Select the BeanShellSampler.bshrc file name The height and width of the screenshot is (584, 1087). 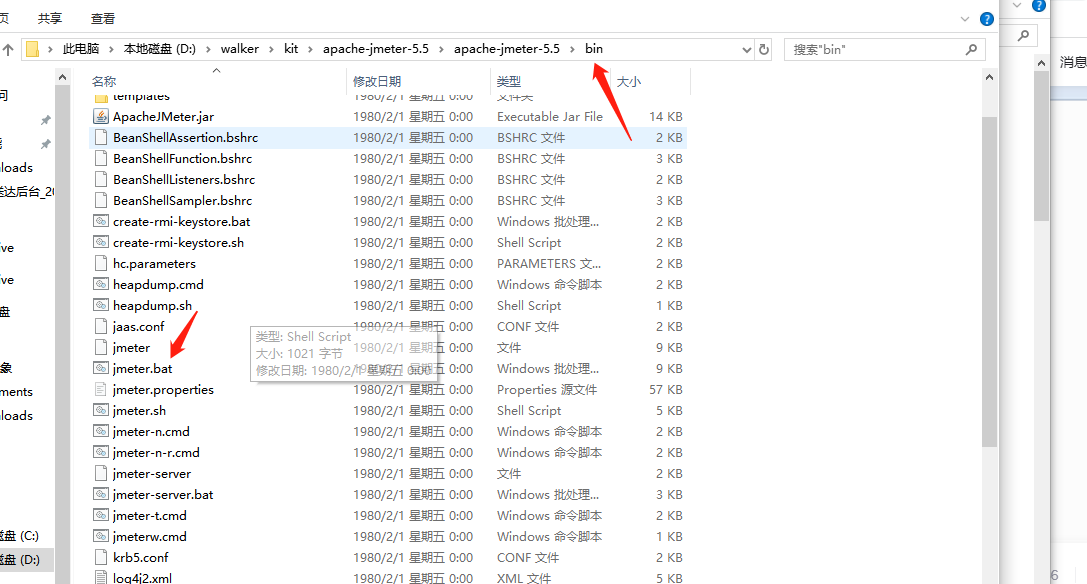pyautogui.click(x=182, y=200)
